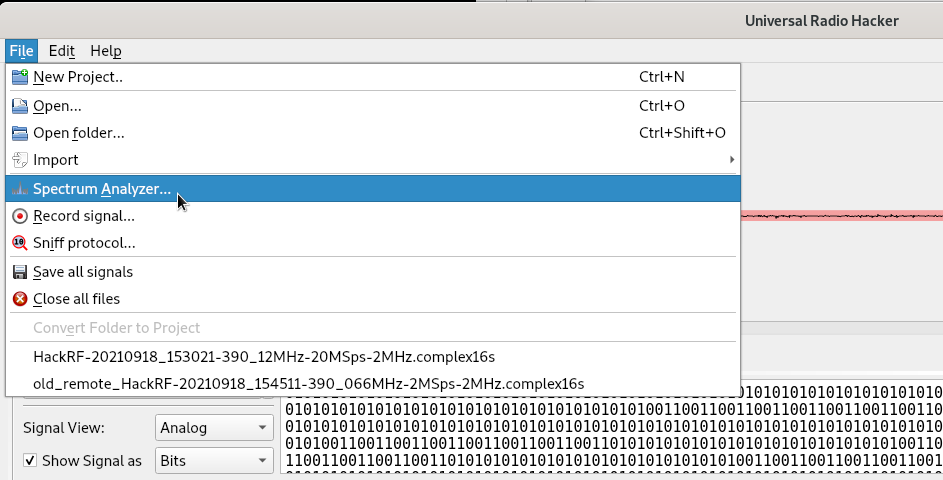Viewport: 943px width, 480px height.
Task: Click the red signal waveform
Action: 842,215
